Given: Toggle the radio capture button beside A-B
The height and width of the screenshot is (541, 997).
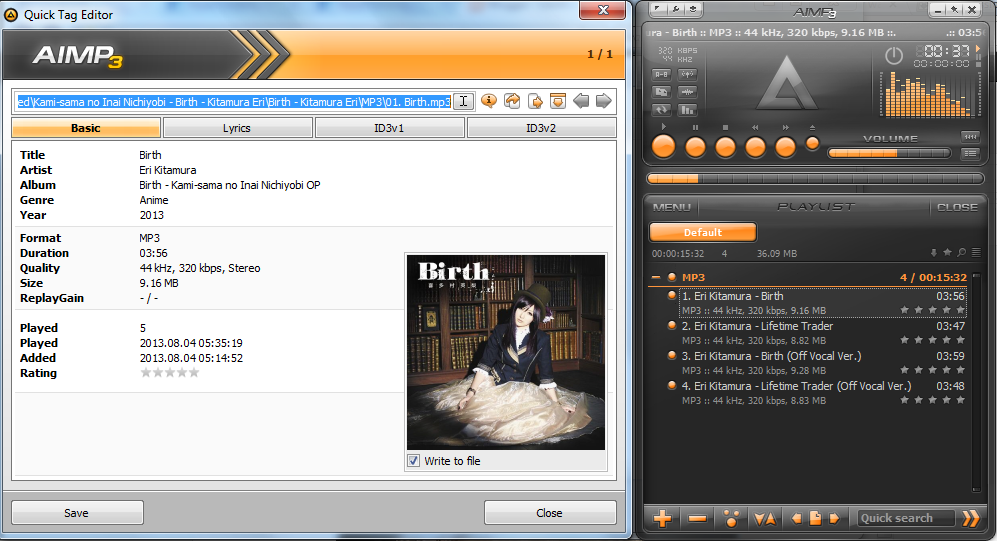Looking at the screenshot, I should click(x=687, y=74).
